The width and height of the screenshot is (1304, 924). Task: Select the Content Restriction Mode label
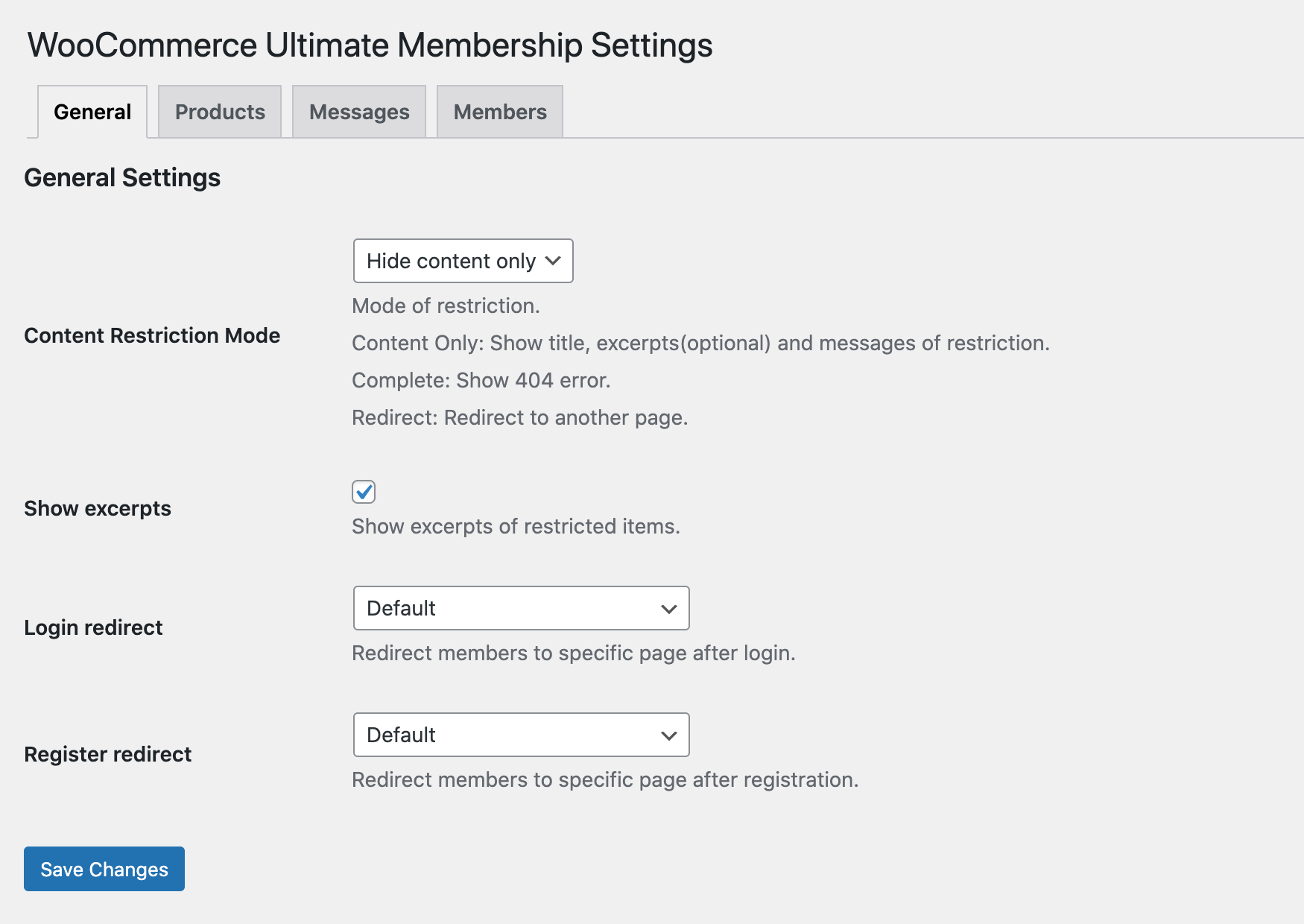pos(152,335)
